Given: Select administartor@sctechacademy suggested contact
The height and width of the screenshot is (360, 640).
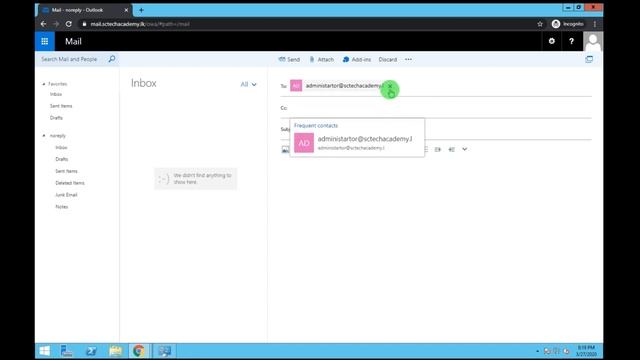Looking at the screenshot, I should (x=357, y=143).
